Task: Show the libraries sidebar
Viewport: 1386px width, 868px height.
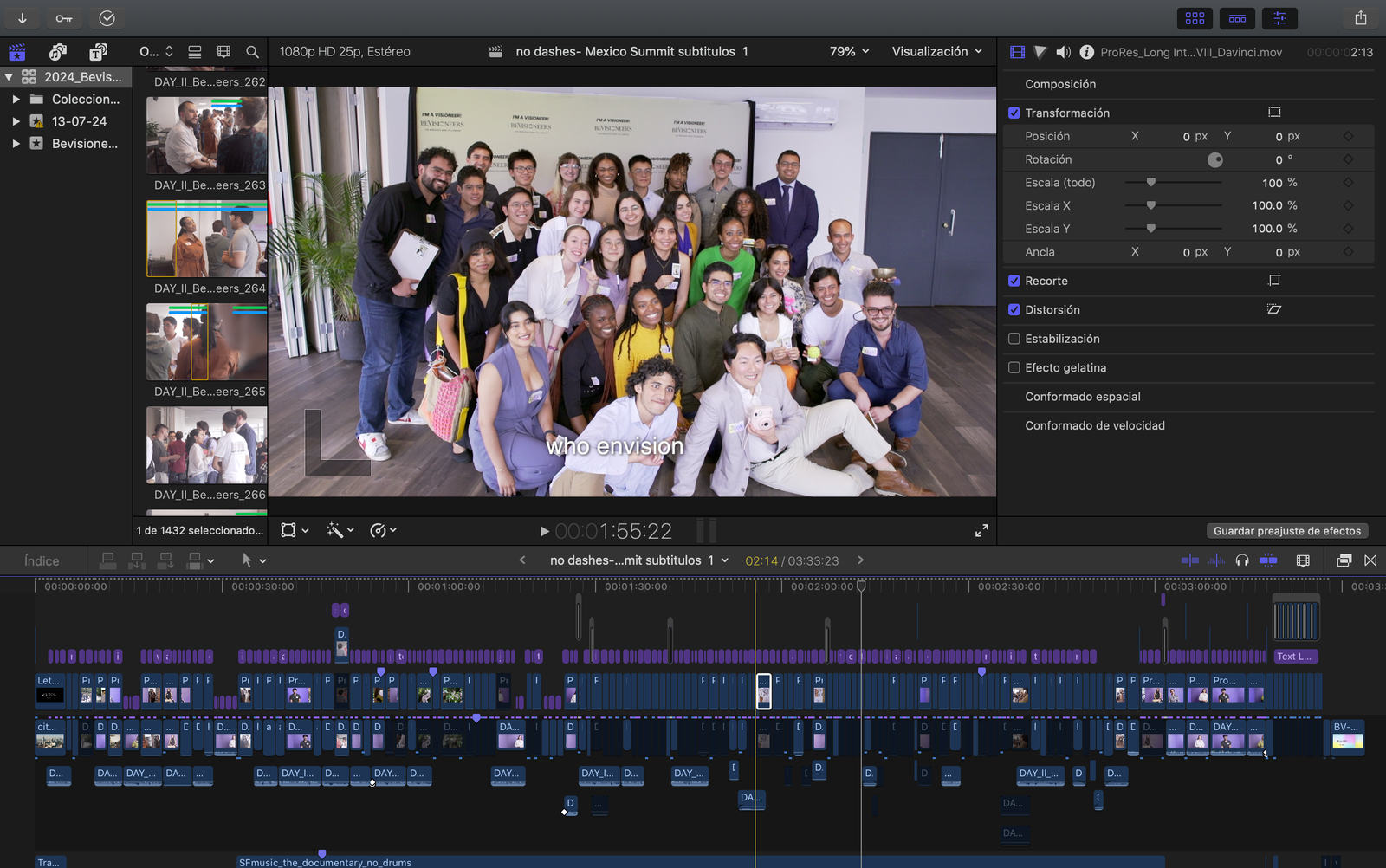Action: click(x=17, y=52)
